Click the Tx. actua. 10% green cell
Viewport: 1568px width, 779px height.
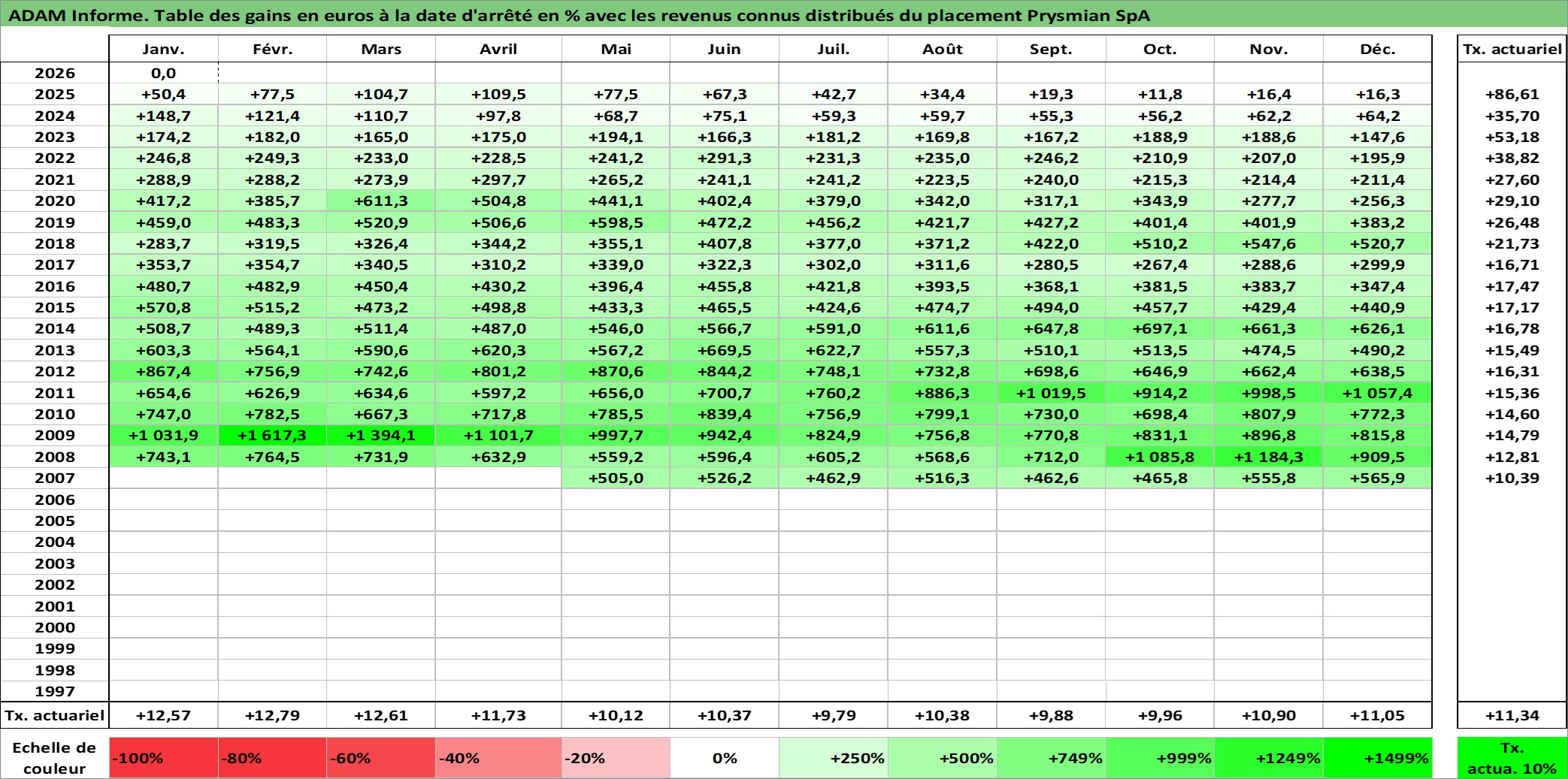click(1512, 758)
